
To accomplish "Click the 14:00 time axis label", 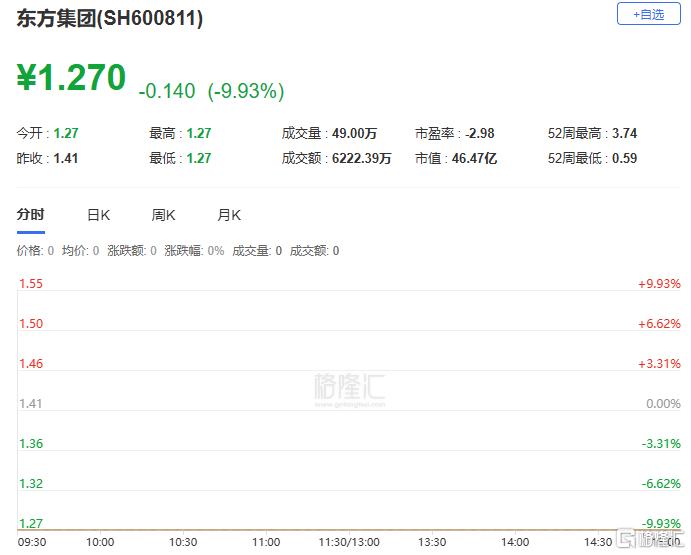I will (515, 542).
